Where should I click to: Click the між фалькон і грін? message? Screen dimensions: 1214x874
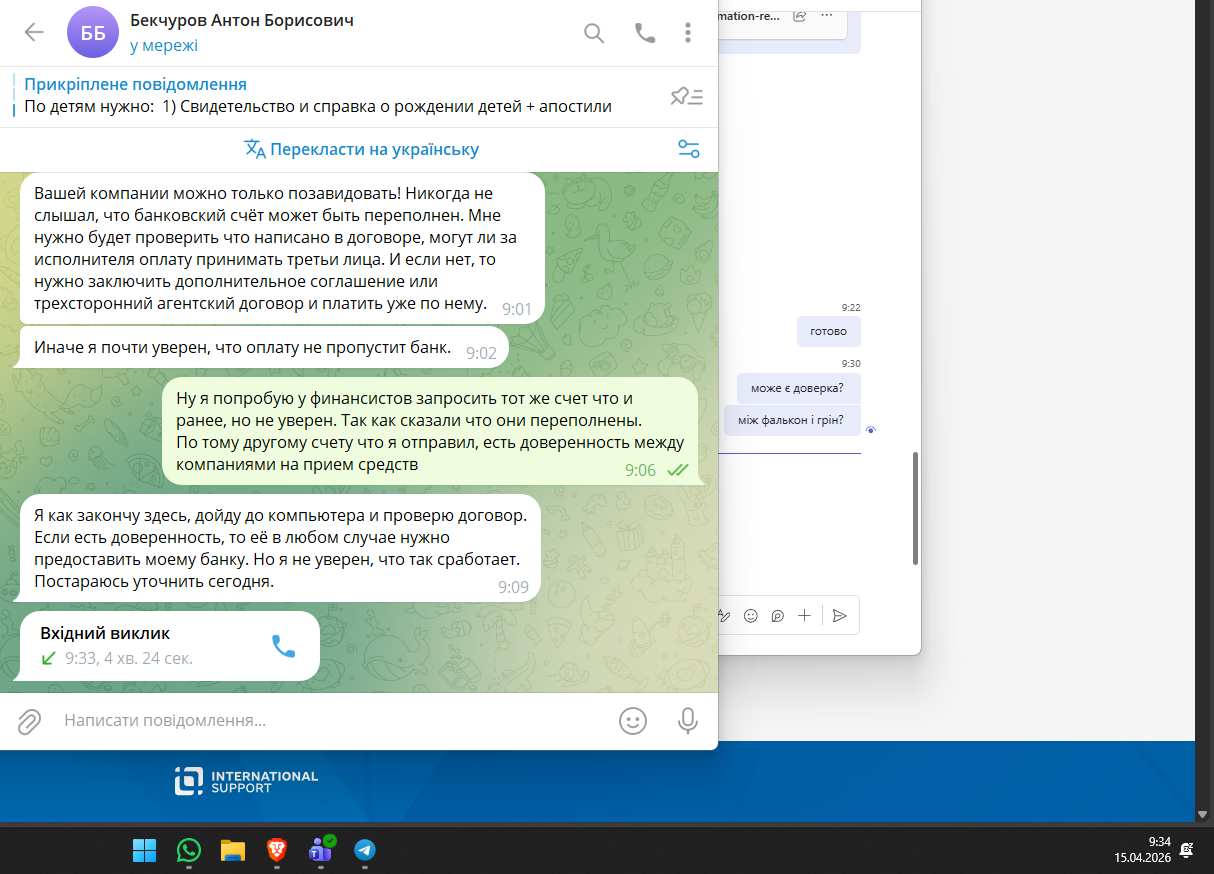792,420
